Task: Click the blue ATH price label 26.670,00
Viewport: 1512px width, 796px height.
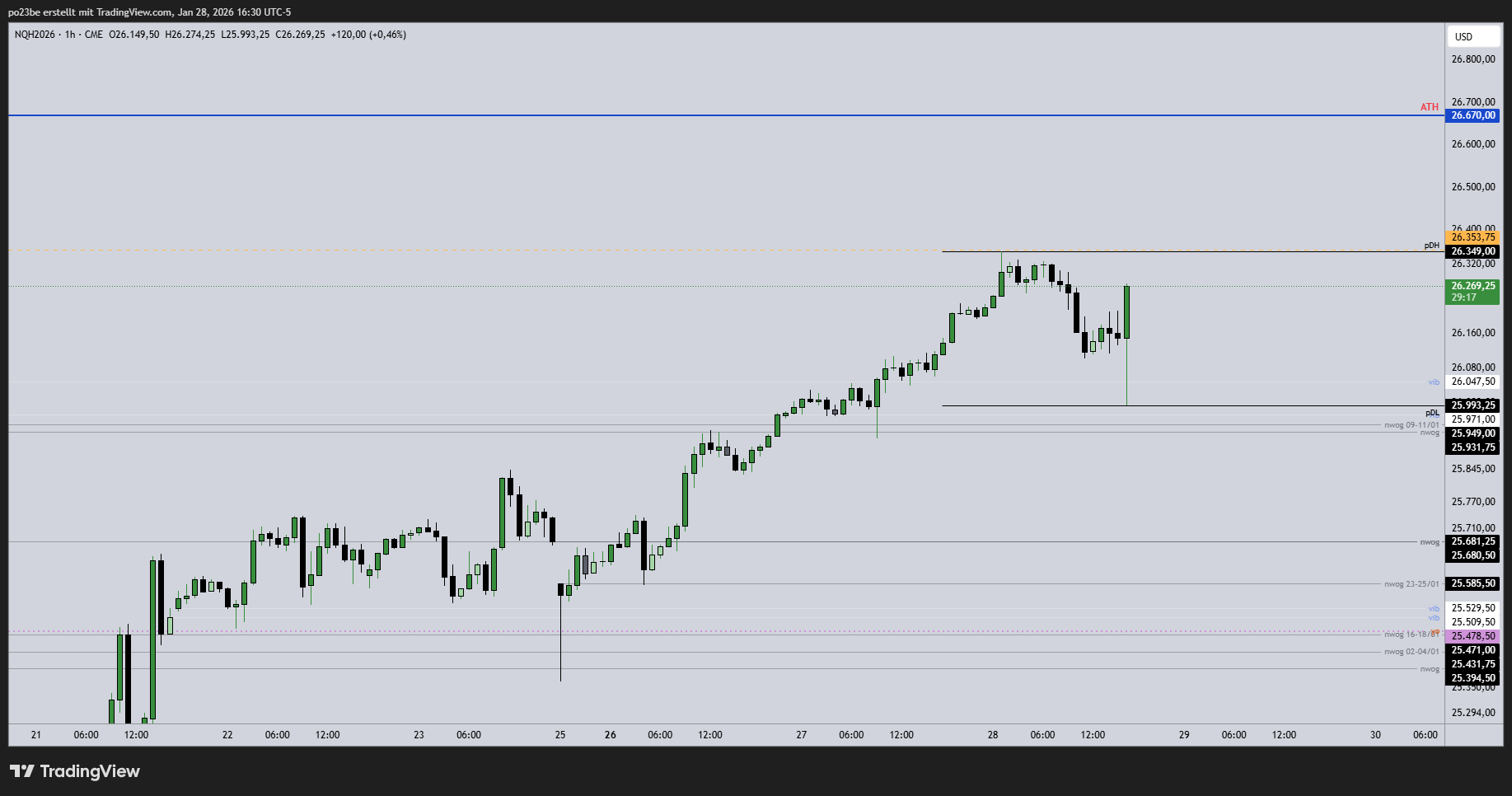Action: point(1472,116)
